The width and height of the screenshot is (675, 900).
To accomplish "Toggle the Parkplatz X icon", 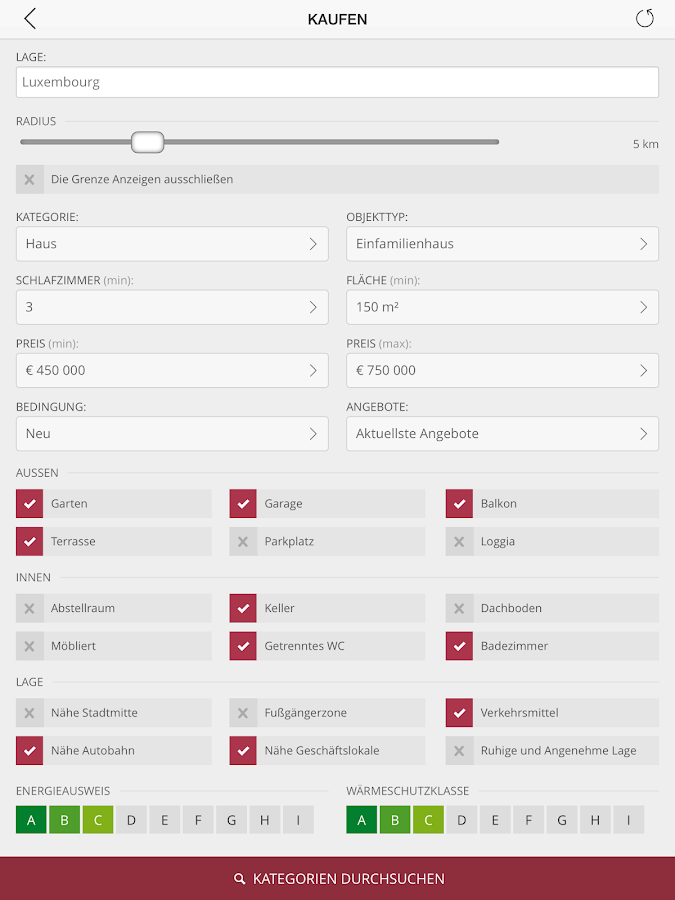I will pyautogui.click(x=243, y=542).
